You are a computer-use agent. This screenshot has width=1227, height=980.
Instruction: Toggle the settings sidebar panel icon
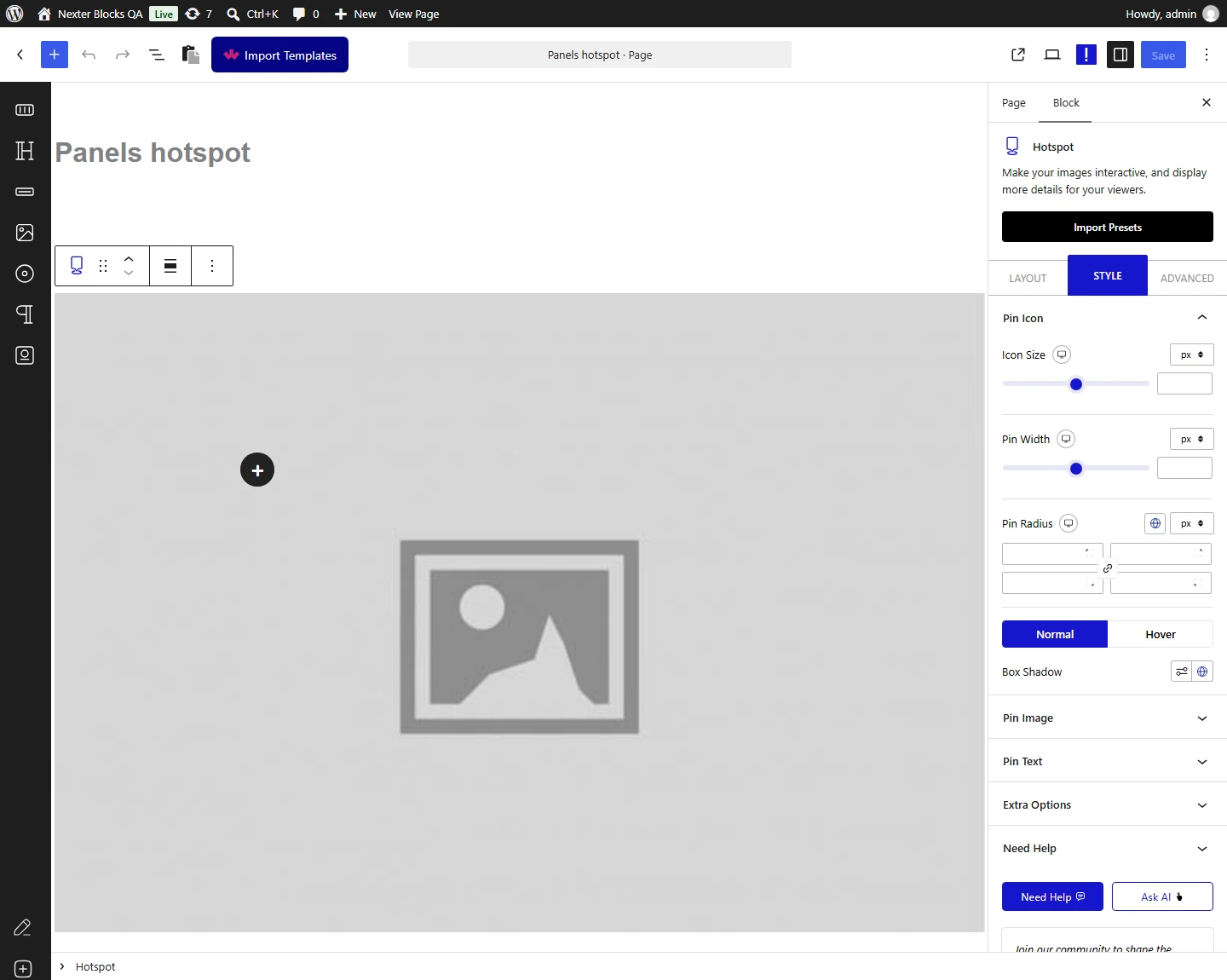[1120, 55]
